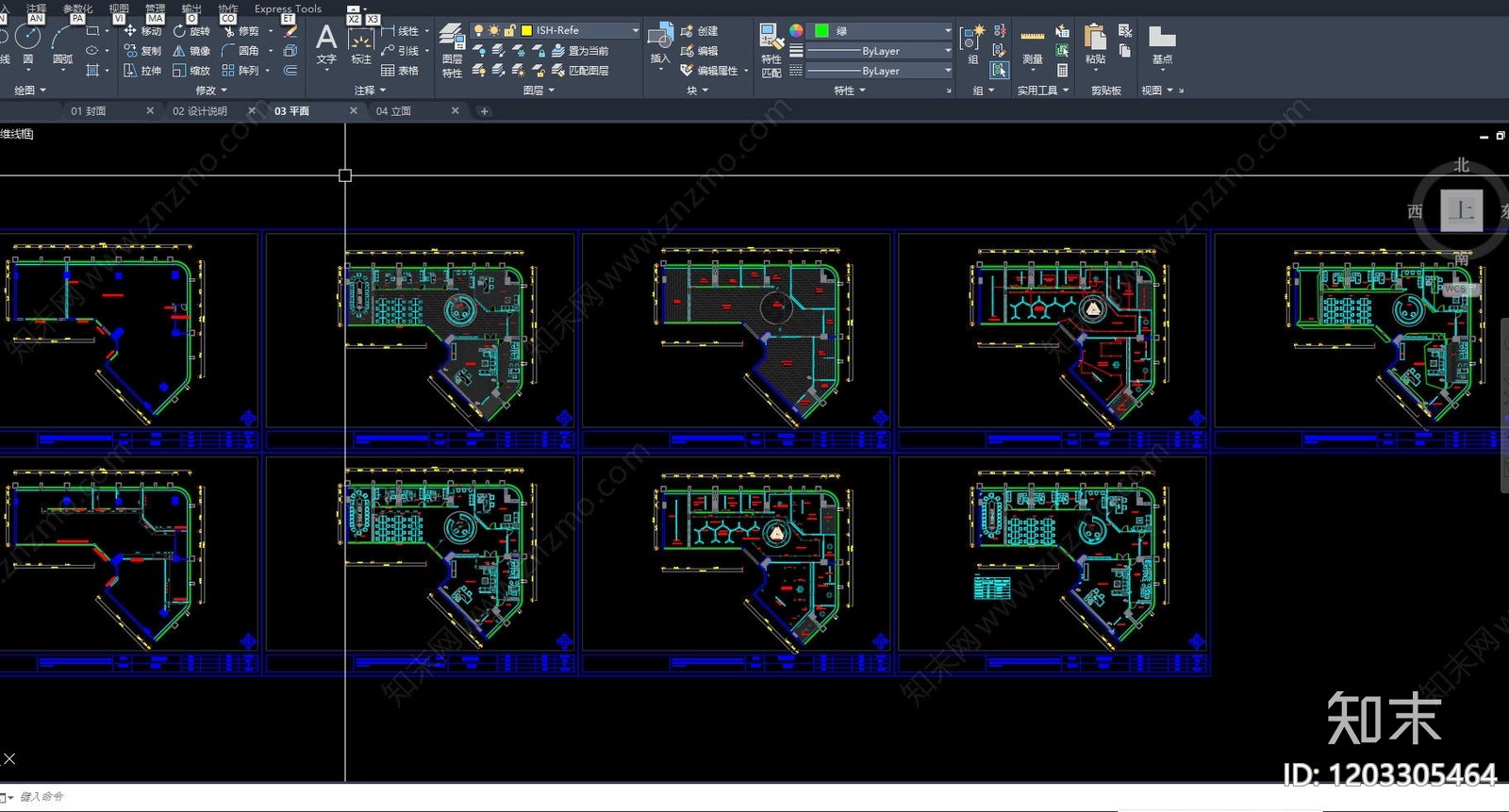Expand the 图层 (Layers) panel
Viewport: 1509px width, 812px height.
point(539,91)
